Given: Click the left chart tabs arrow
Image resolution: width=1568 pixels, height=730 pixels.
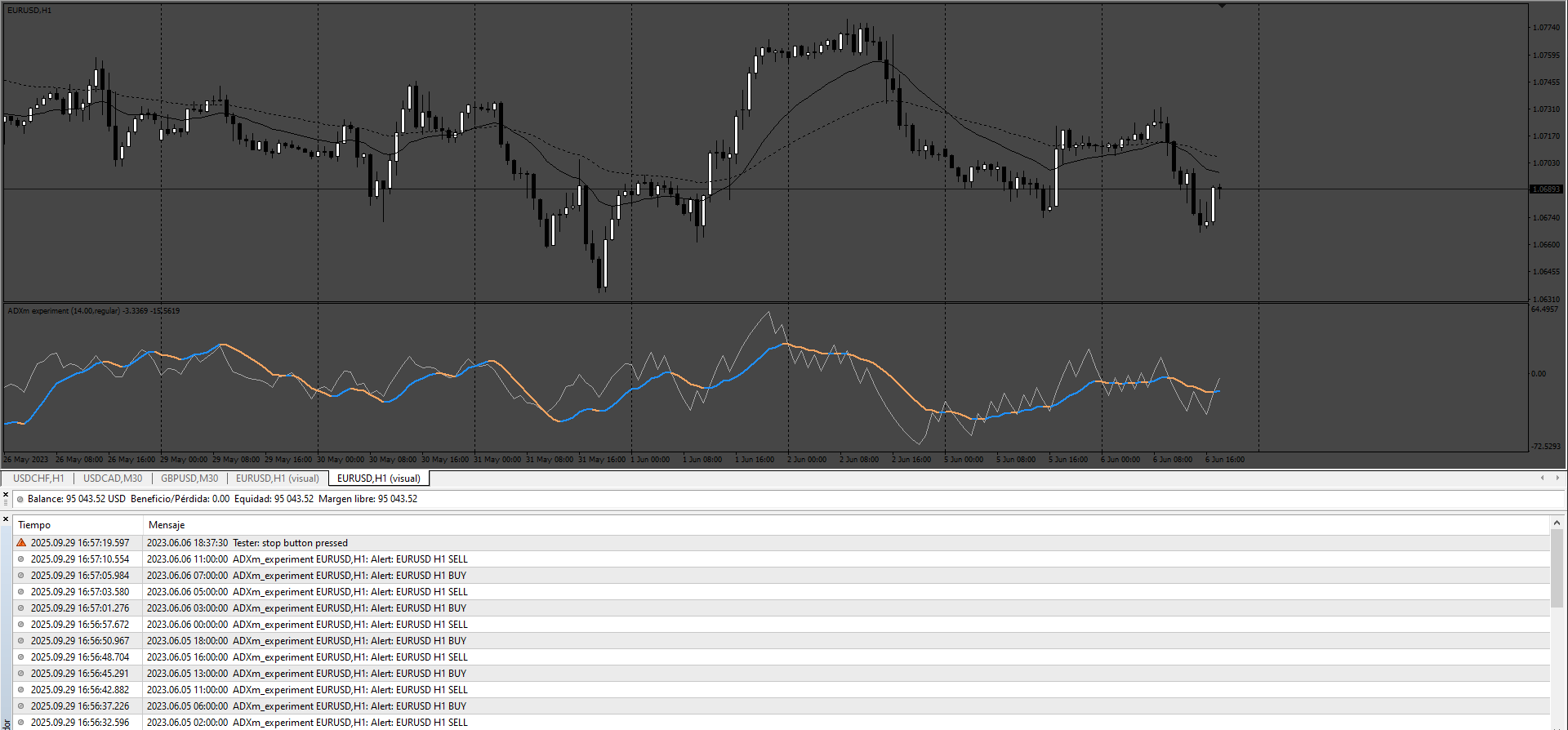Looking at the screenshot, I should coord(1542,478).
